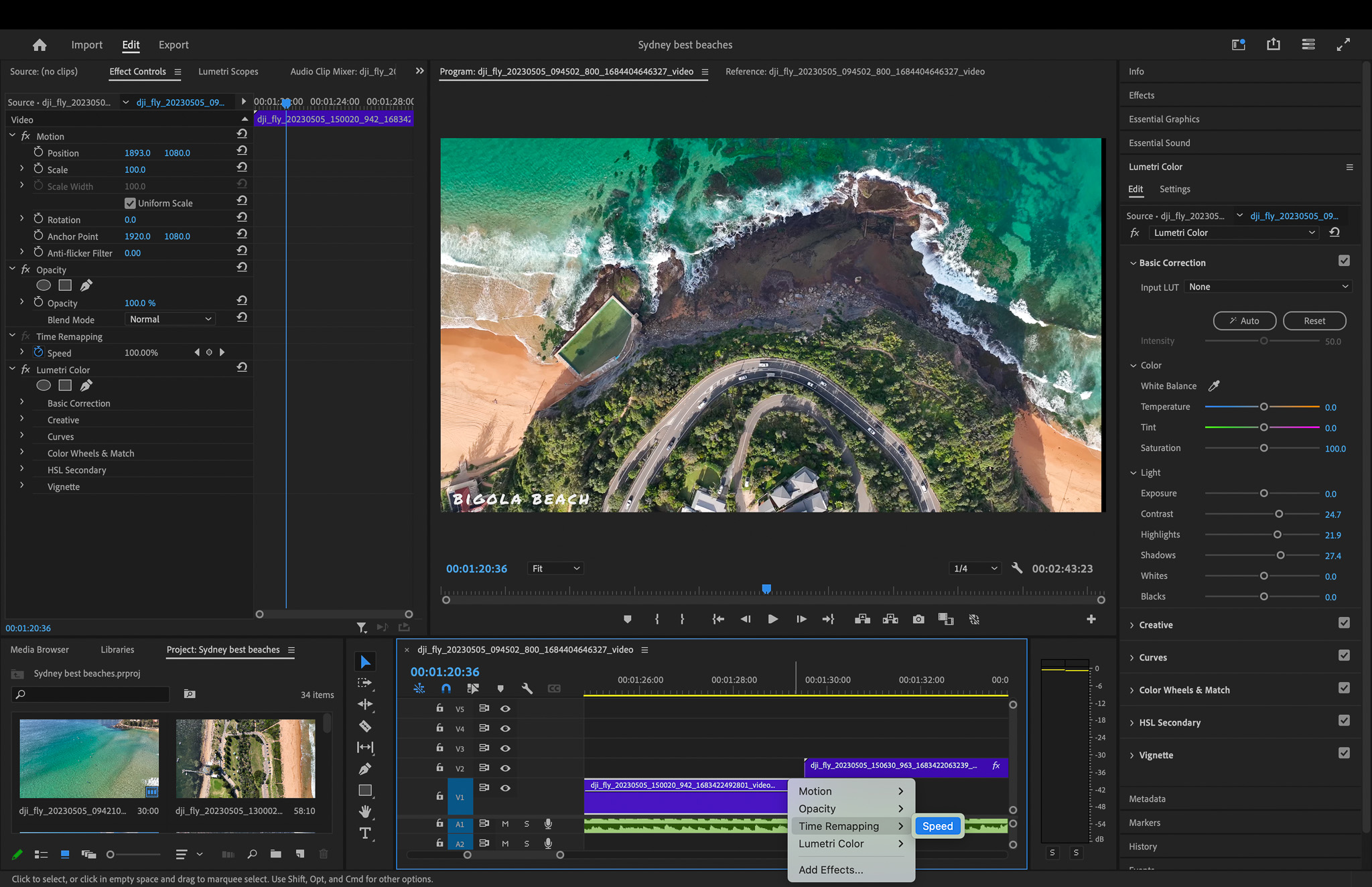
Task: Open the 1/4 playback resolution dropdown
Action: click(x=975, y=568)
